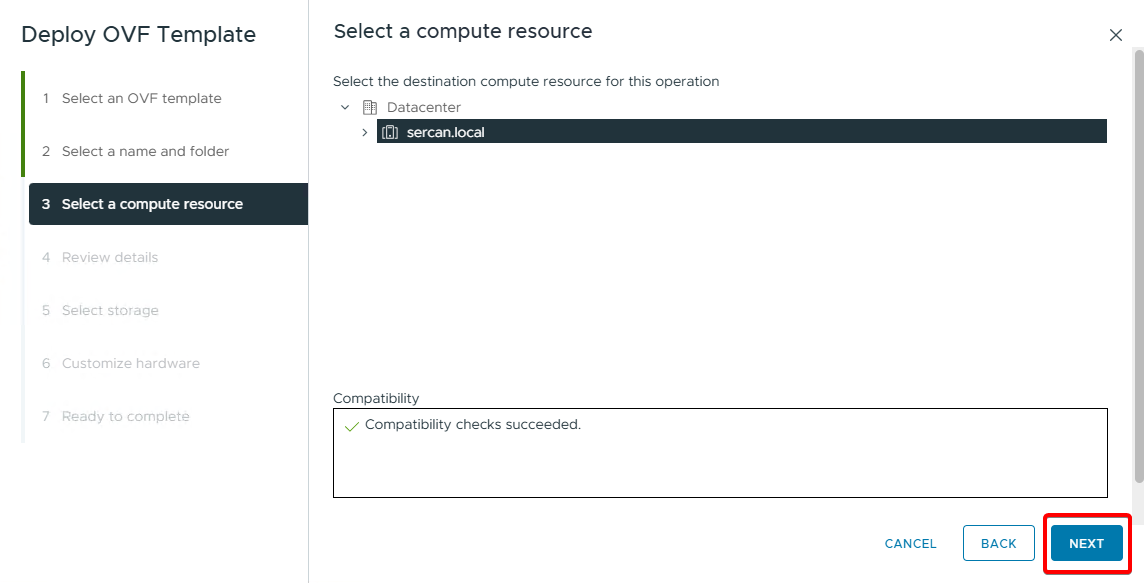Go to step 6 Customize hardware

pos(130,363)
